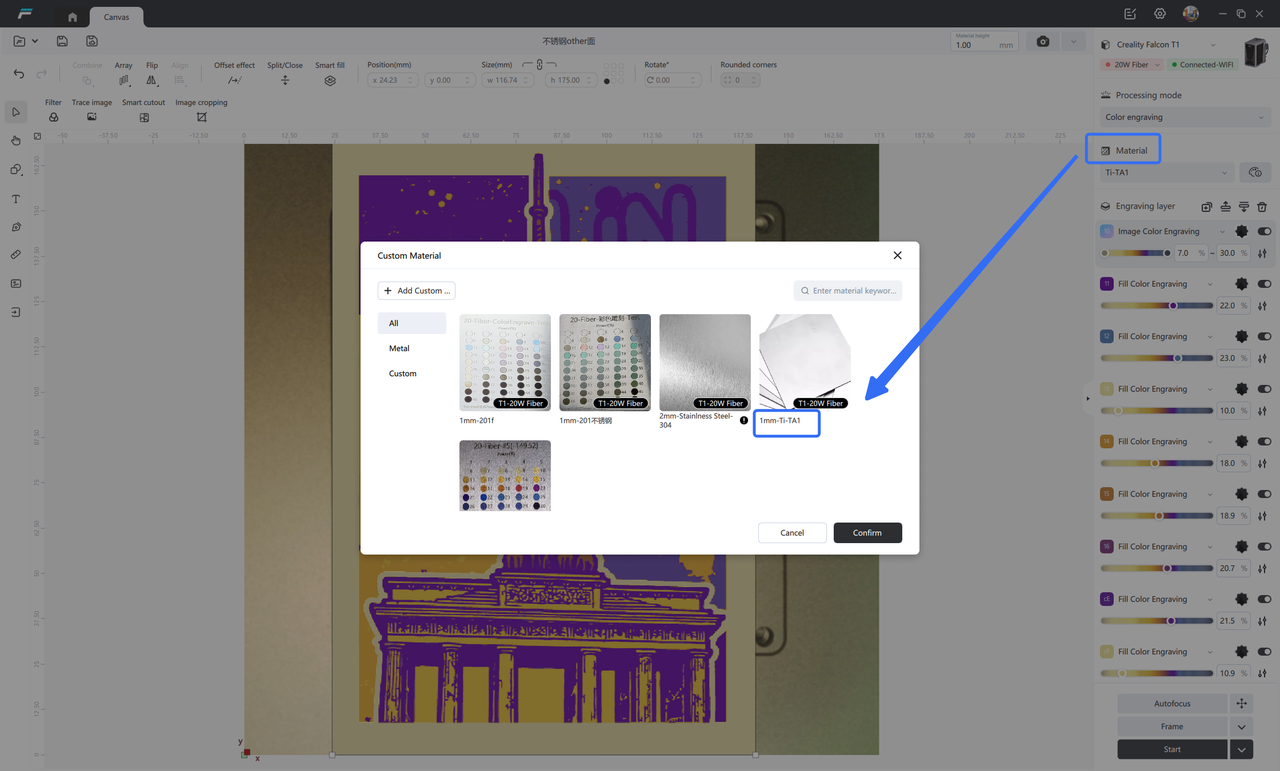
Task: Expand the Ti-TA1 material dropdown
Action: [x=1166, y=173]
